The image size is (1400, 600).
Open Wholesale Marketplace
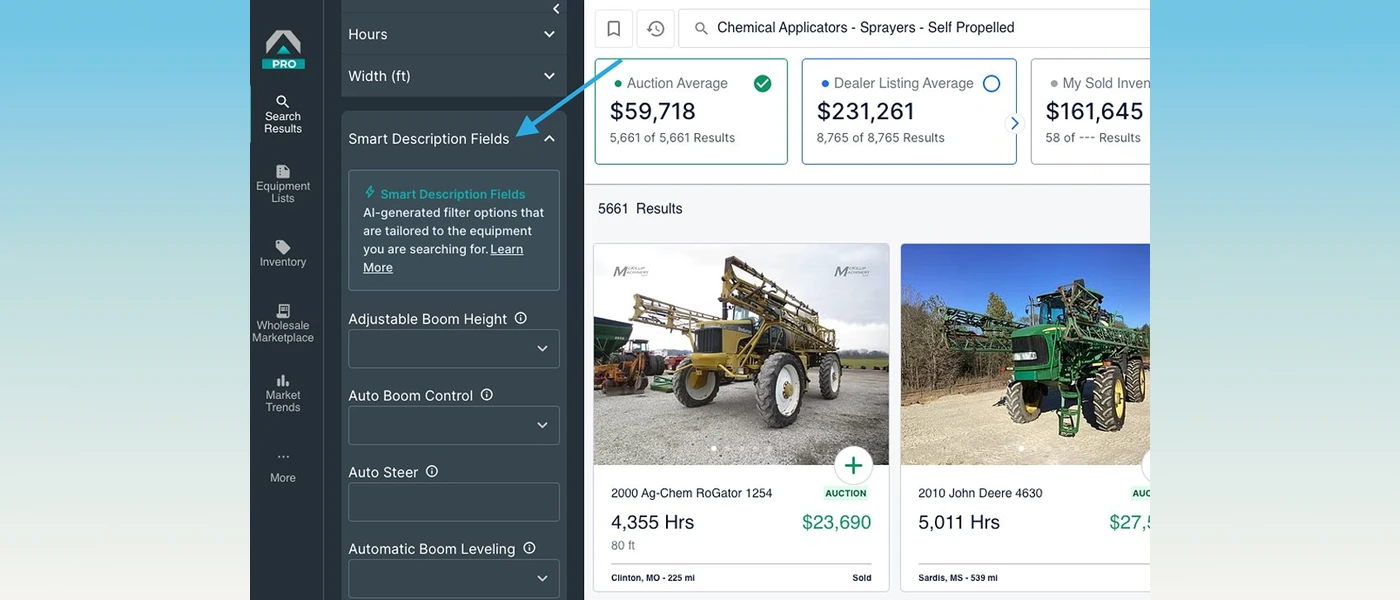[x=283, y=324]
